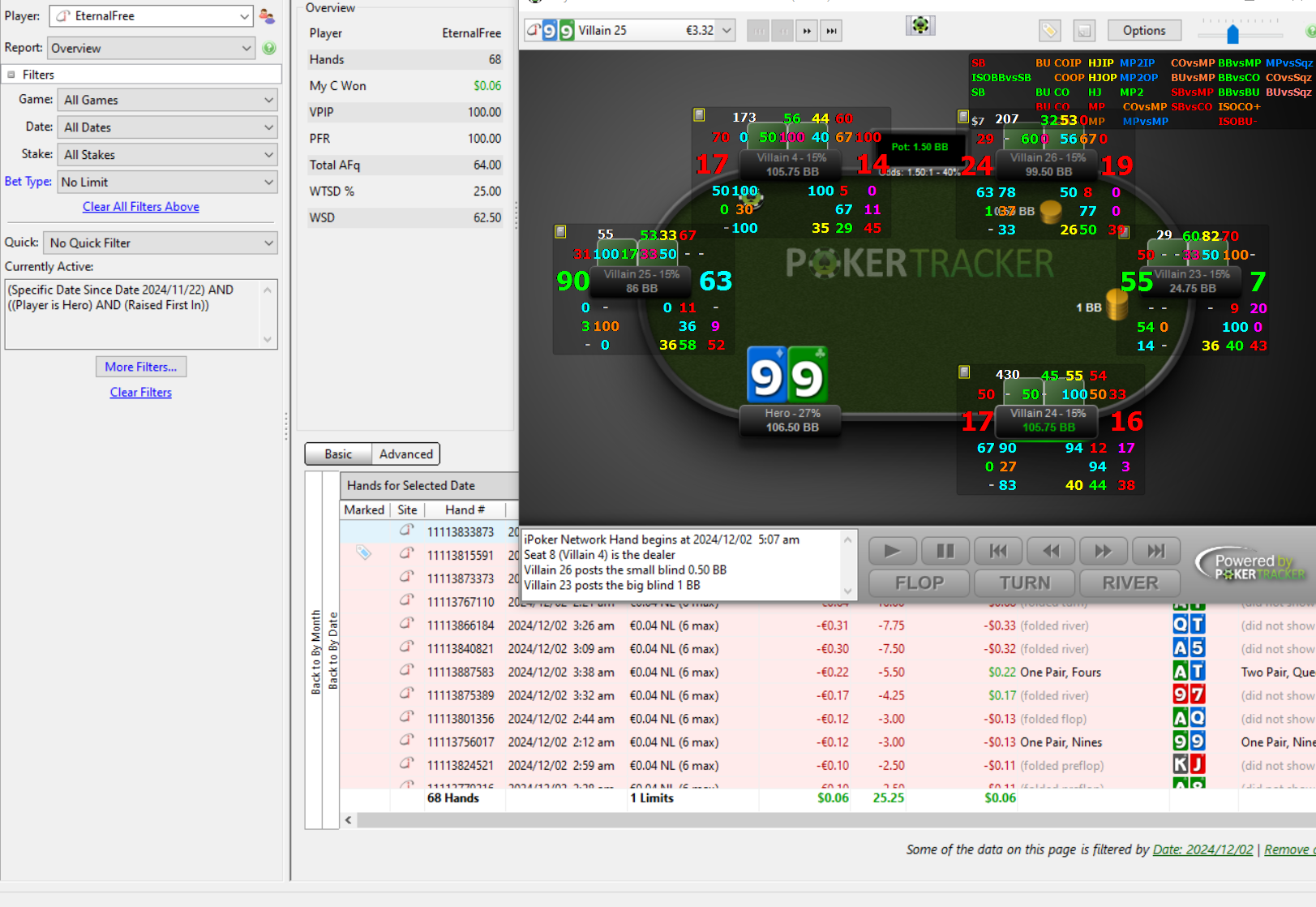
Task: Jump to the last hand in replayer list
Action: [x=831, y=31]
